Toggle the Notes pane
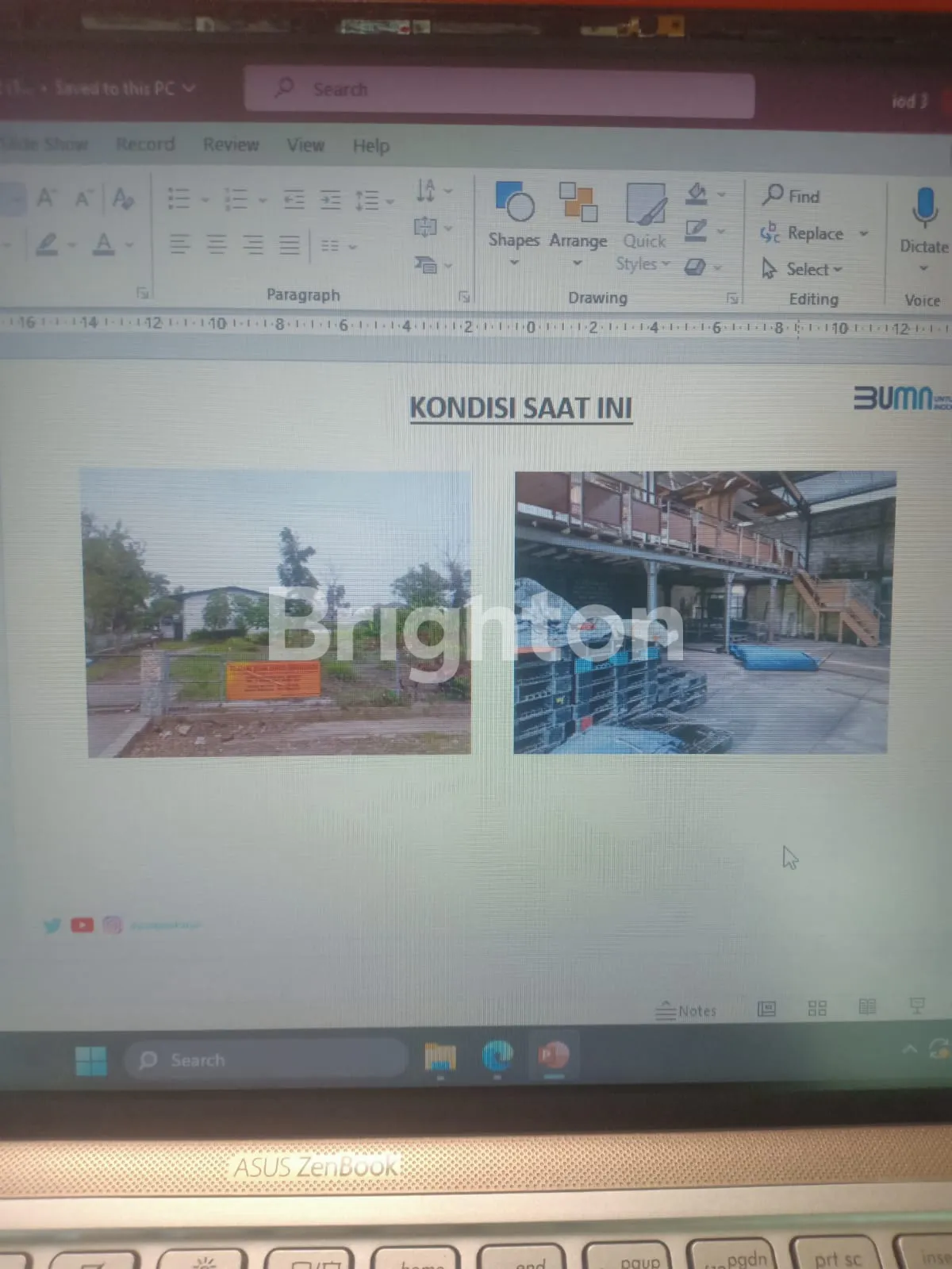This screenshot has height=1269, width=952. [x=686, y=1010]
